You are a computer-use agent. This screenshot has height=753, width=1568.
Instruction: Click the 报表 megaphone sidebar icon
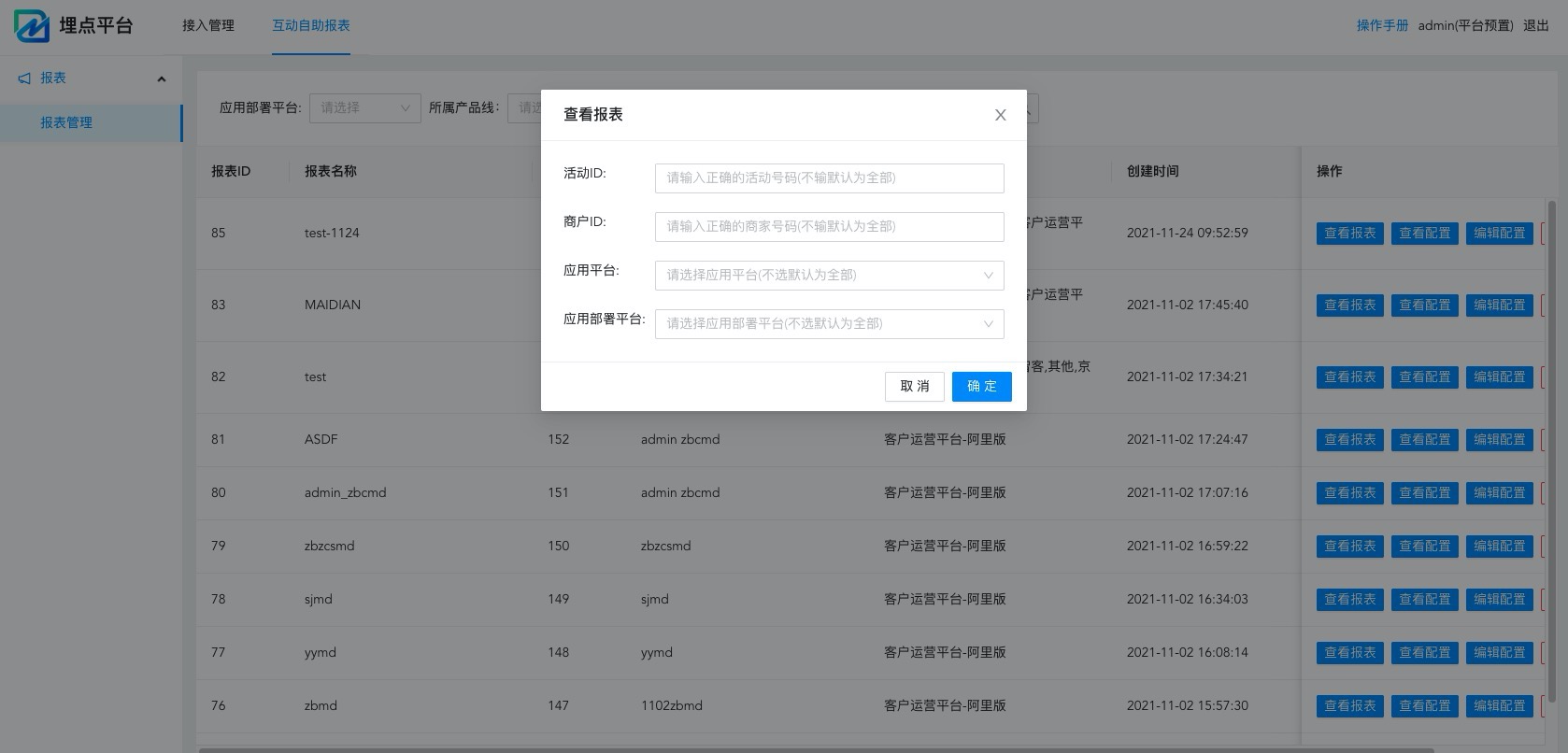24,78
